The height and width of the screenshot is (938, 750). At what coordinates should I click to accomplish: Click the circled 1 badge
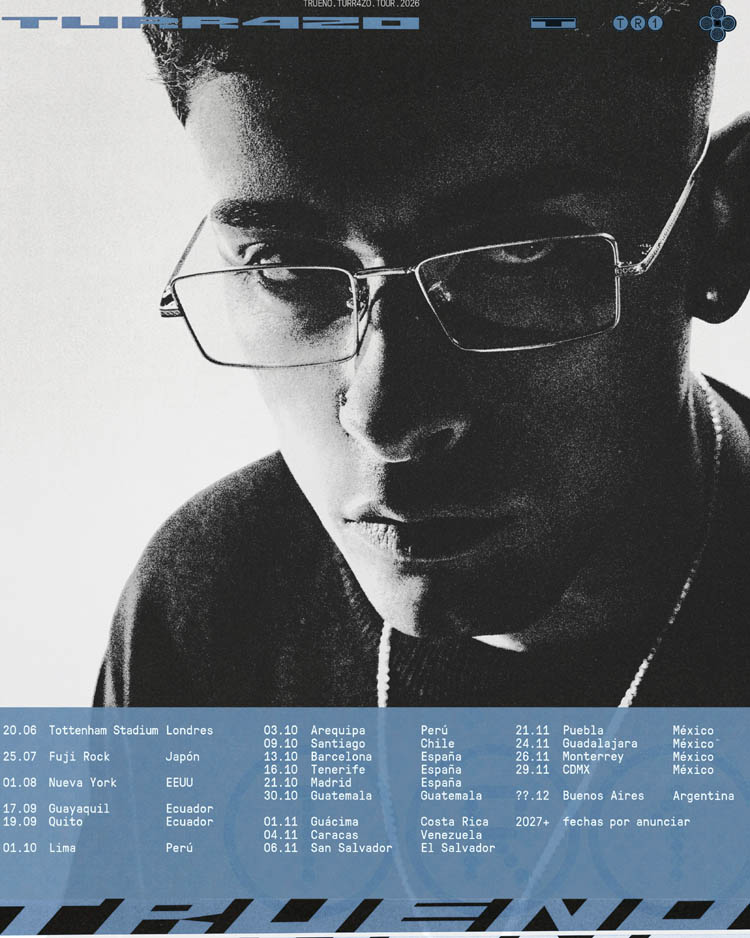(656, 23)
